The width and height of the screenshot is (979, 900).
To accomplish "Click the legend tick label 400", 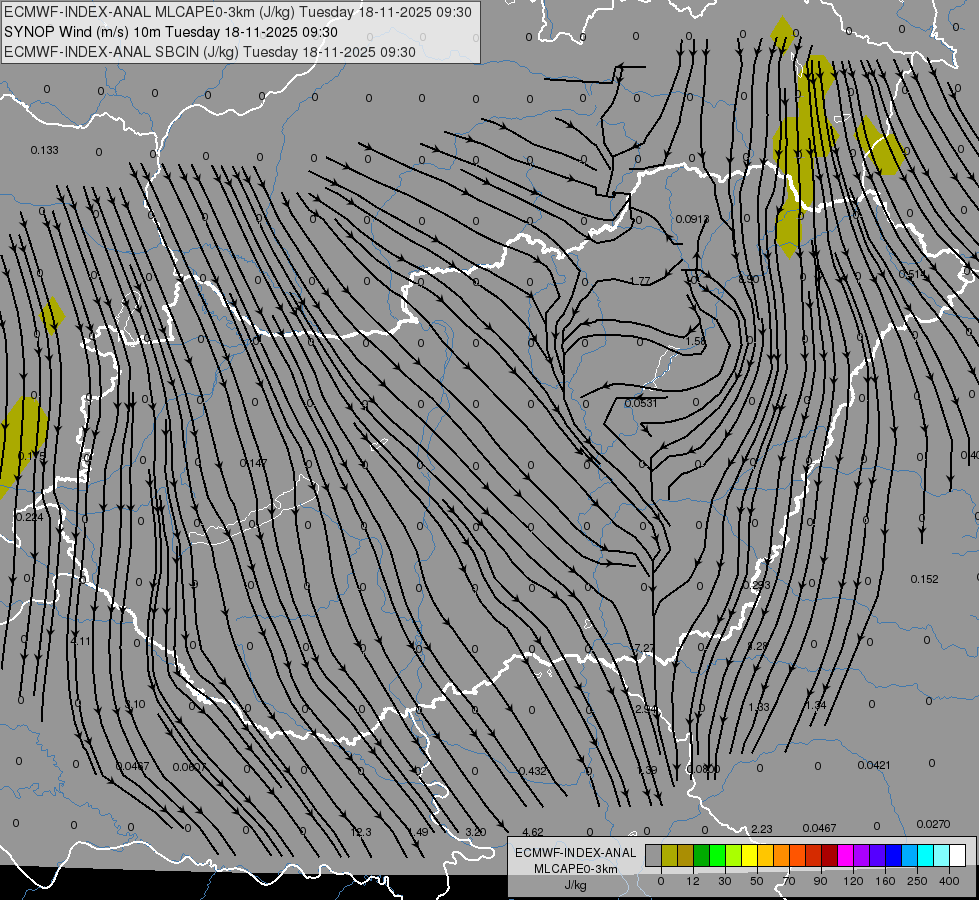I will click(949, 881).
